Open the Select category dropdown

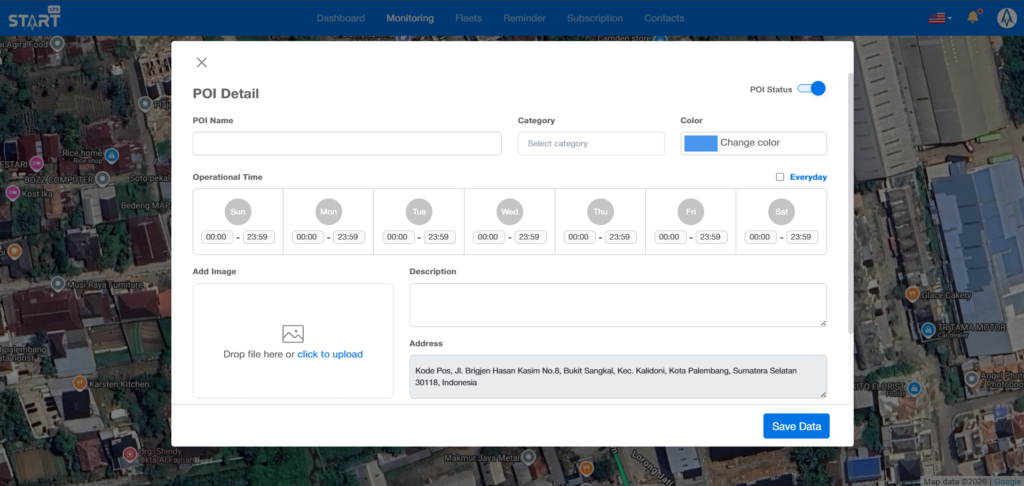[x=591, y=144]
